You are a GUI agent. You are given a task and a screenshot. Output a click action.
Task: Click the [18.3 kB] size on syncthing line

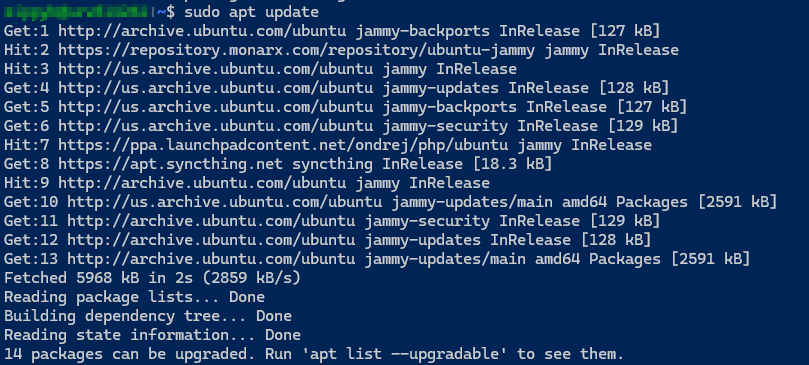(512, 164)
